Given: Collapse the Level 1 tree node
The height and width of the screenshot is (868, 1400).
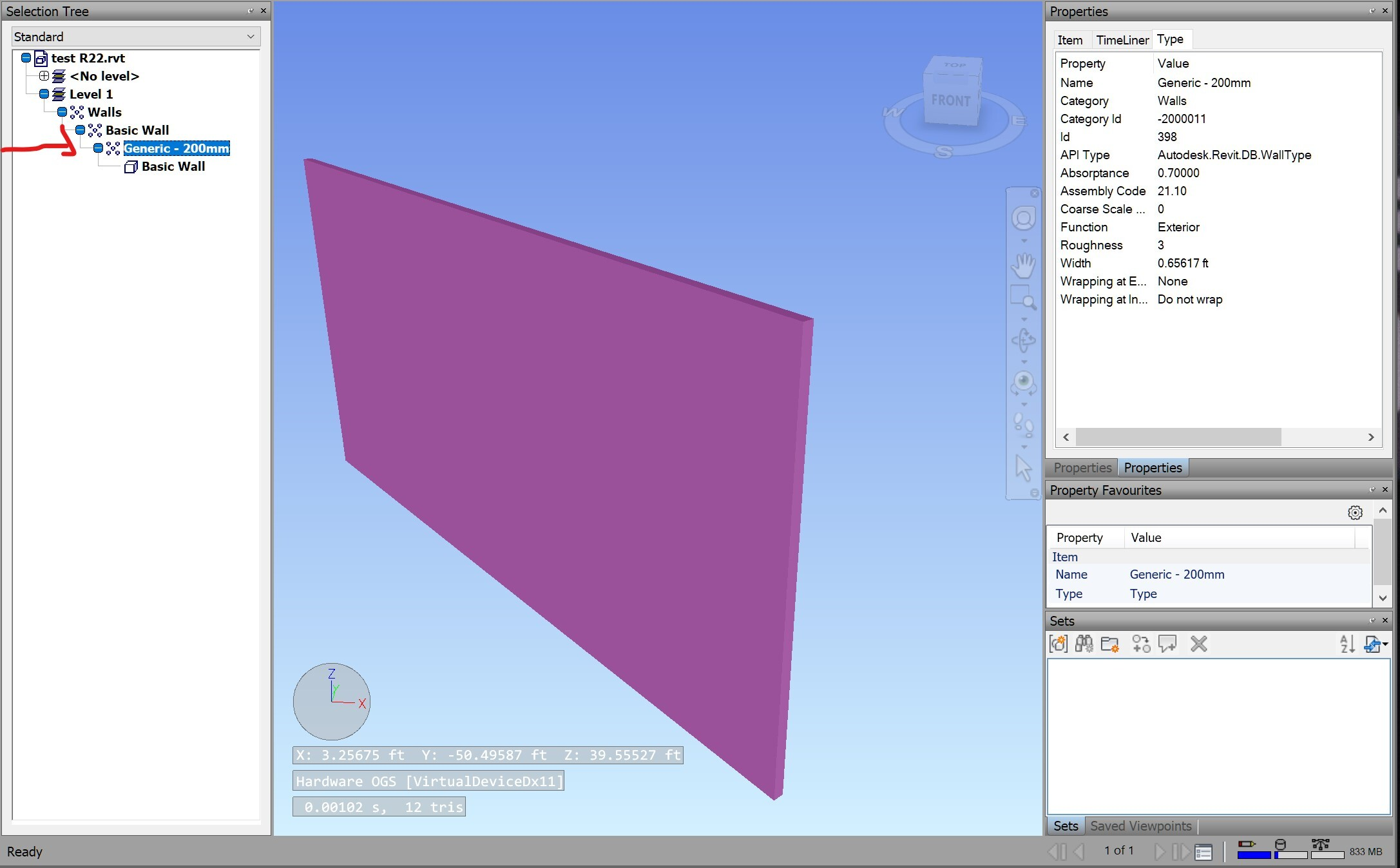Looking at the screenshot, I should click(x=44, y=93).
